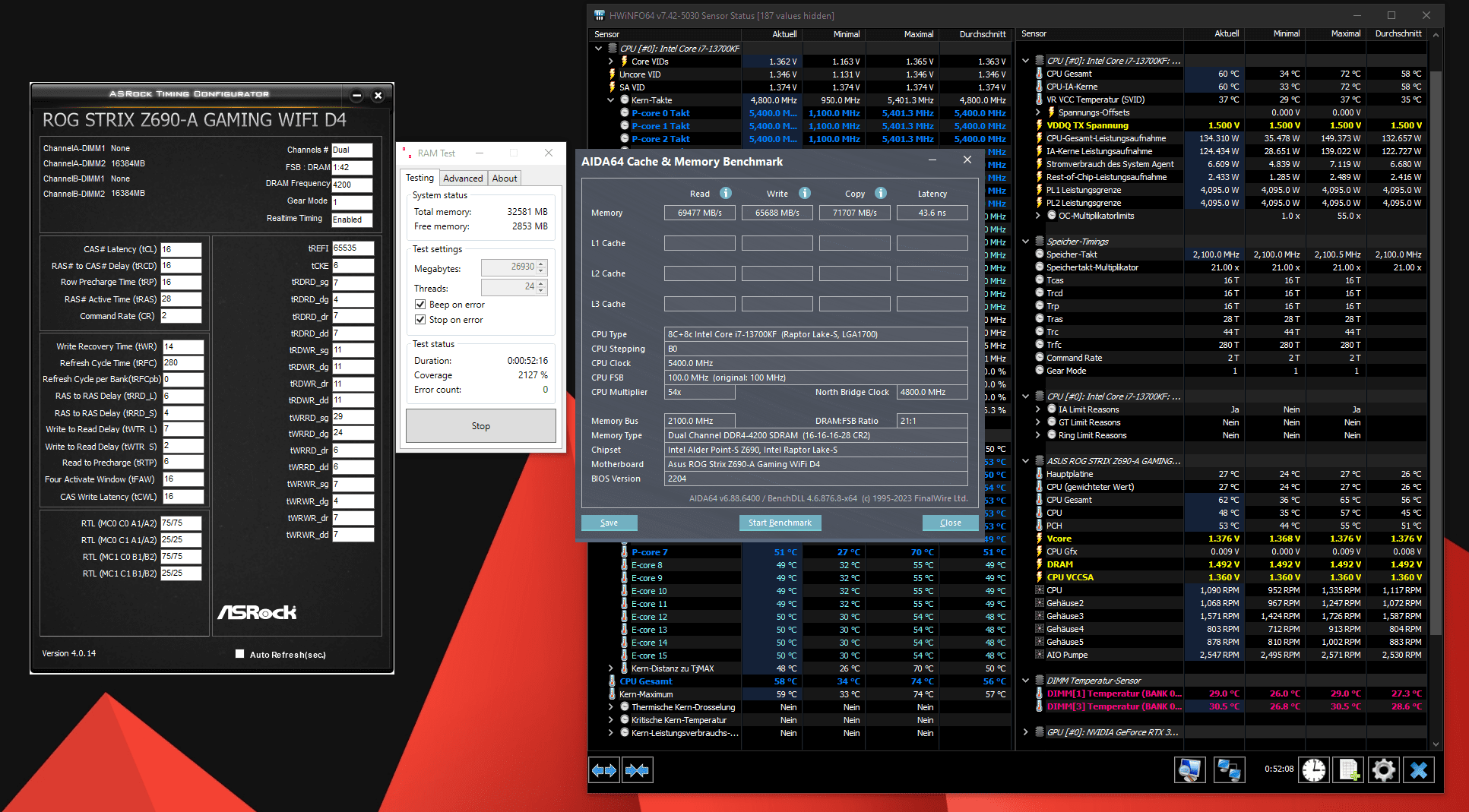Enable the Auto Refresh(sec) checkbox

[240, 653]
